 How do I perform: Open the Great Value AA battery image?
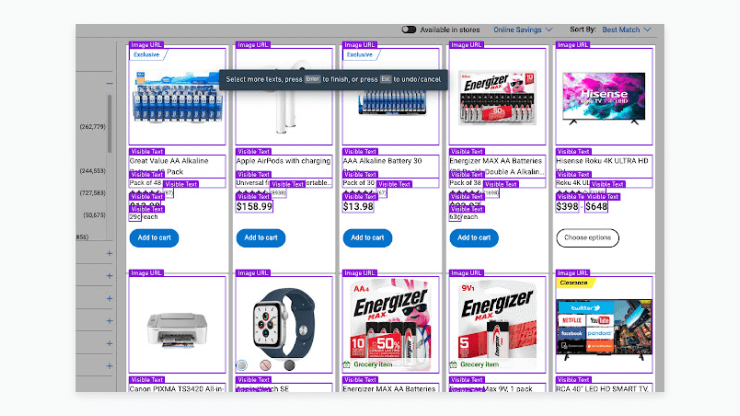(177, 97)
